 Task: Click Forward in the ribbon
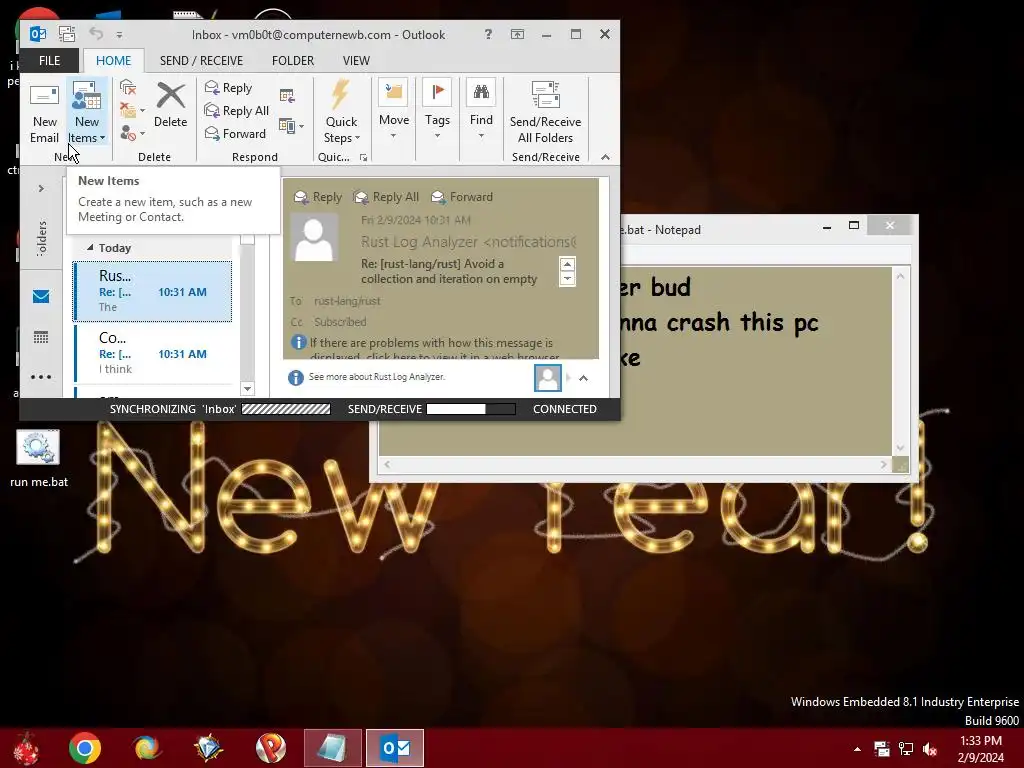(235, 133)
